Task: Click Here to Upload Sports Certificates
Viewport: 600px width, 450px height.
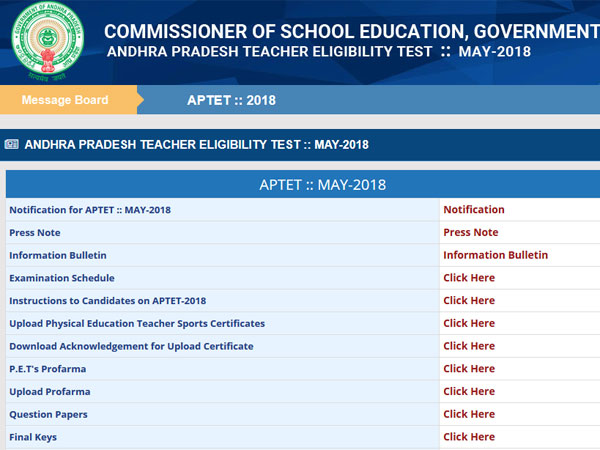Action: [469, 323]
